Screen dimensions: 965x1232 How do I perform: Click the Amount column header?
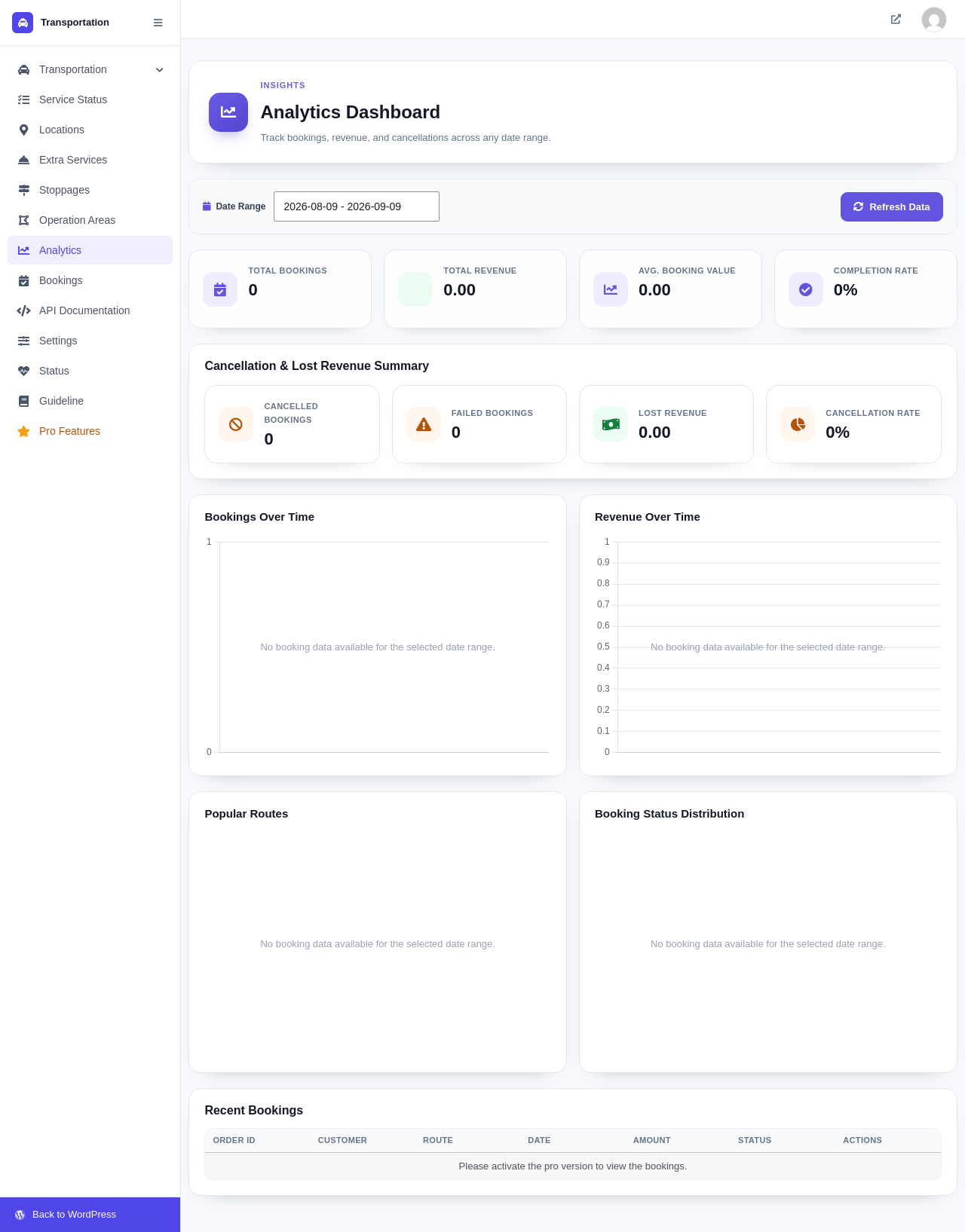651,1140
